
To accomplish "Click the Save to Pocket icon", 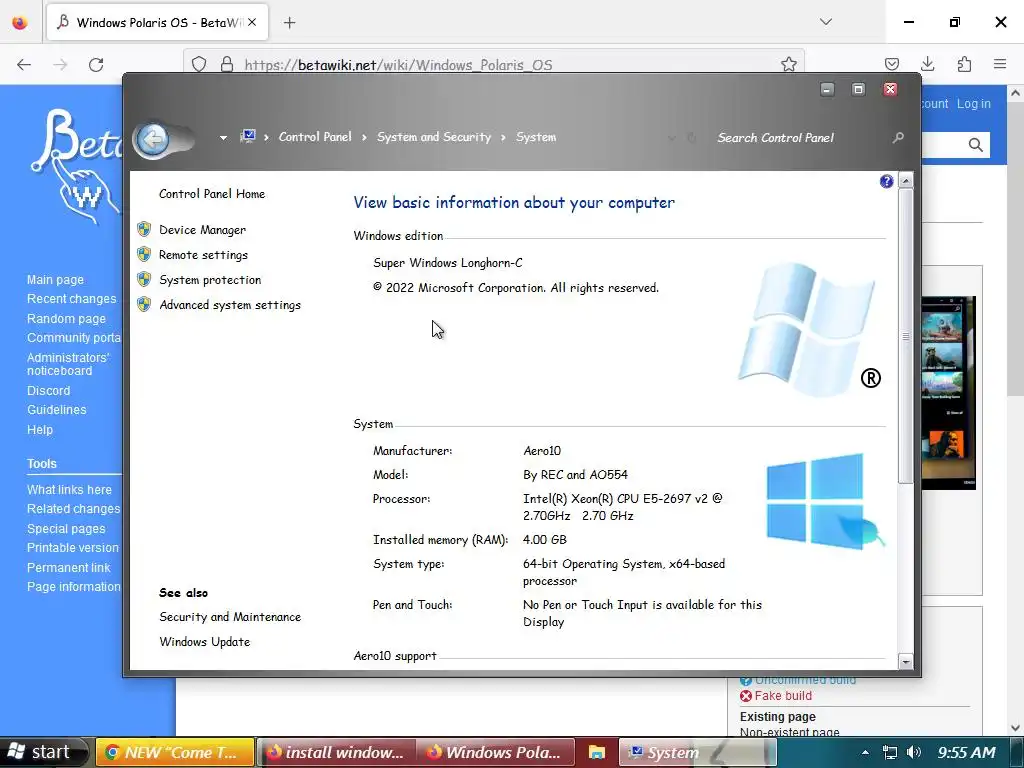I will click(x=891, y=64).
